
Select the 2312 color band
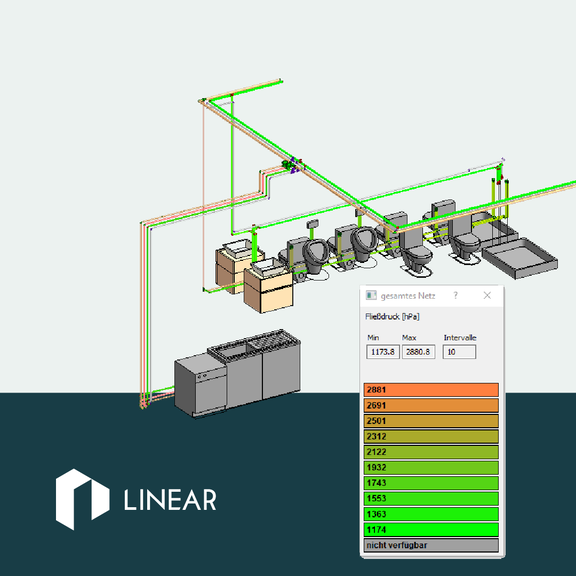(x=431, y=436)
